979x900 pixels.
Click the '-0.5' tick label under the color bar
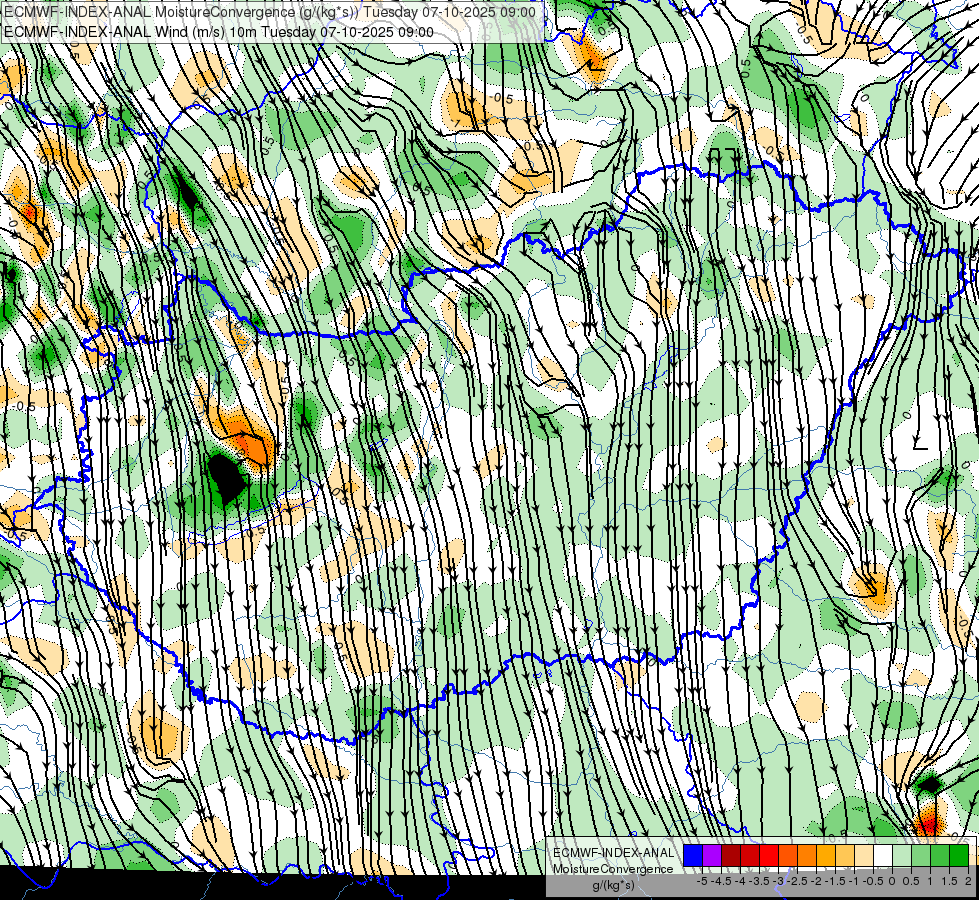point(873,881)
